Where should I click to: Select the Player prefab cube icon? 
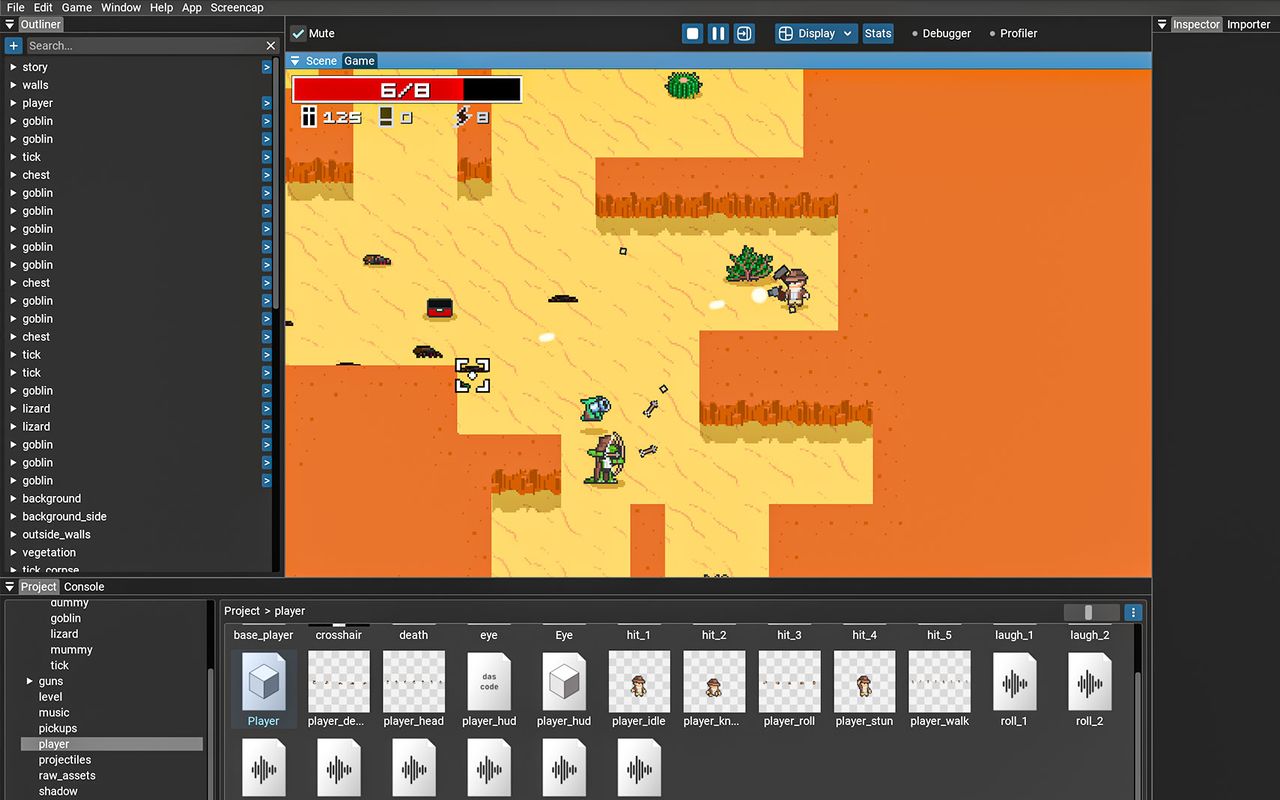point(264,682)
